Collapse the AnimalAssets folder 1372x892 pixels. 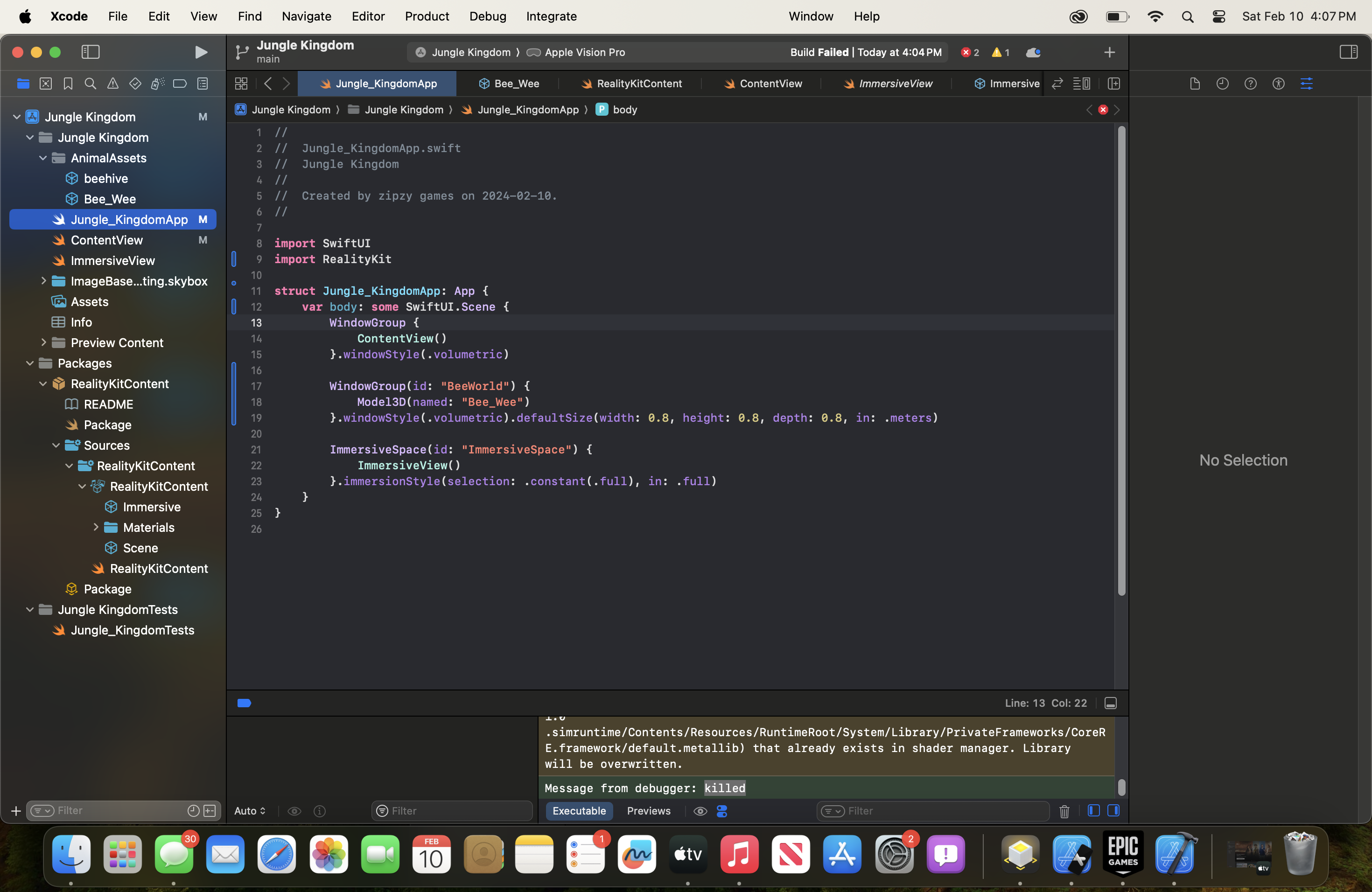[x=43, y=158]
